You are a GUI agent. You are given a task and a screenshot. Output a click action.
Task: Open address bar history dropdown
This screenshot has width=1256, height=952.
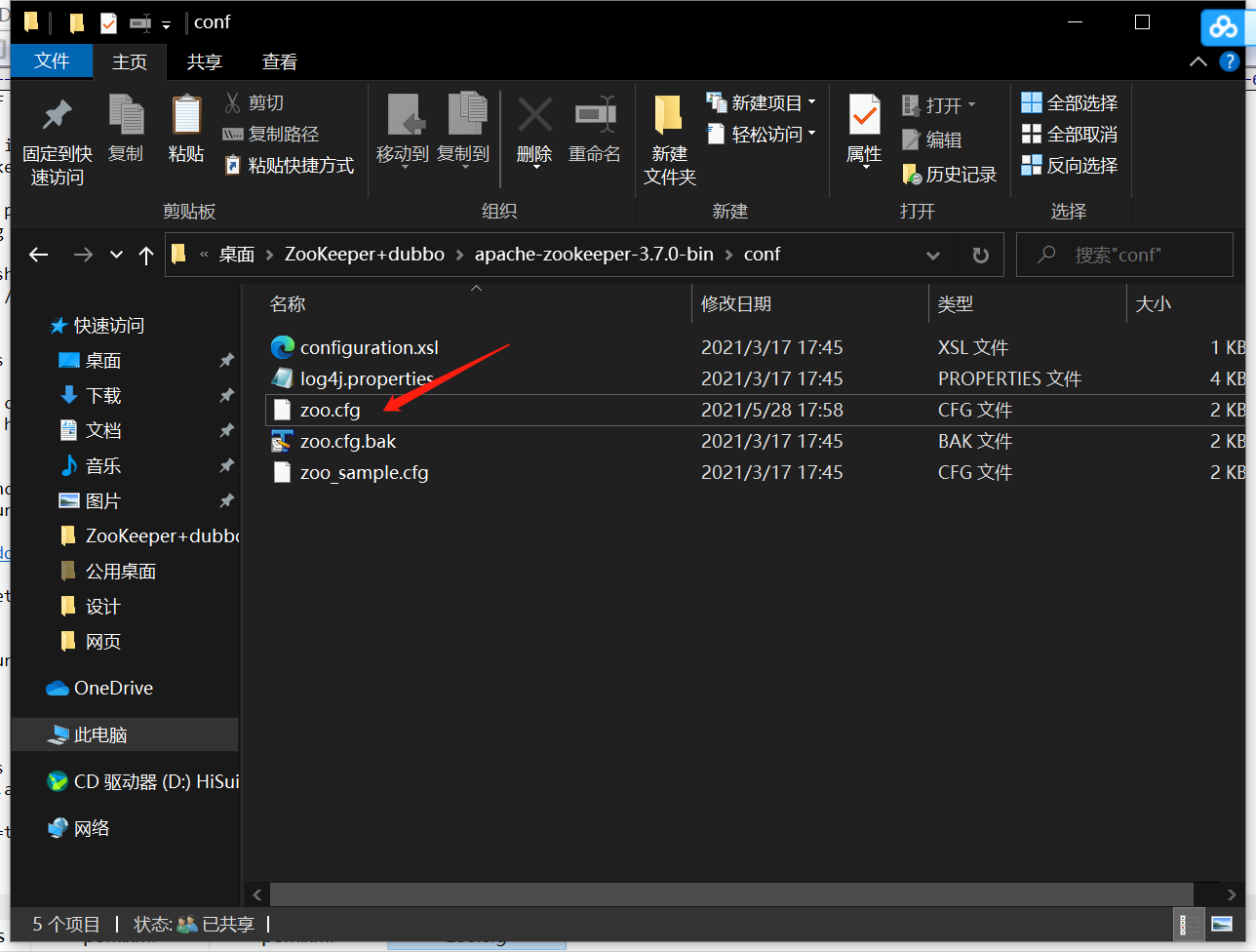pos(933,255)
